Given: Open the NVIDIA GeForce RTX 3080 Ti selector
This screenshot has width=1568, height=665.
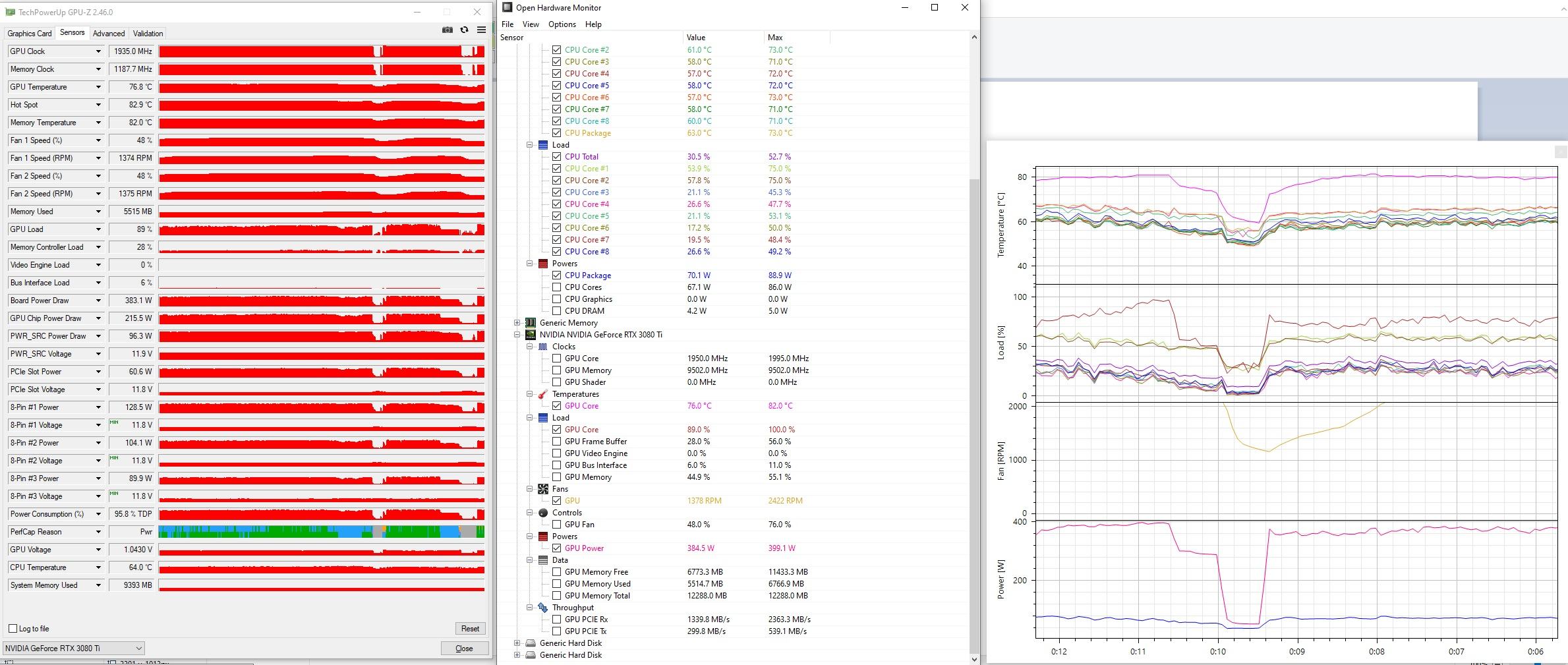Looking at the screenshot, I should pos(73,649).
